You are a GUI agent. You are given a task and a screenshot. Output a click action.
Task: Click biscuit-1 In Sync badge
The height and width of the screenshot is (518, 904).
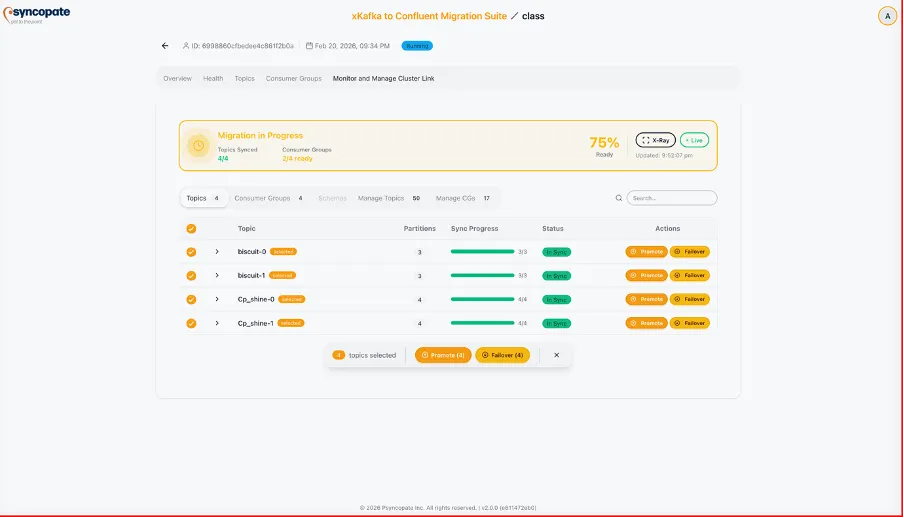(556, 276)
